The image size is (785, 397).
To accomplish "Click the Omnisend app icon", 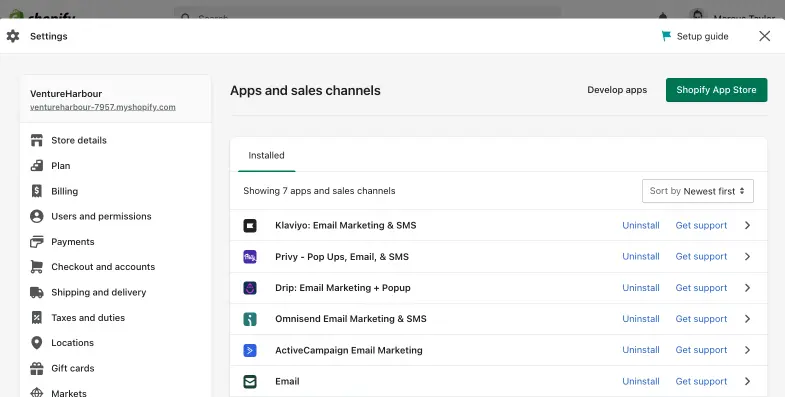I will tap(250, 319).
